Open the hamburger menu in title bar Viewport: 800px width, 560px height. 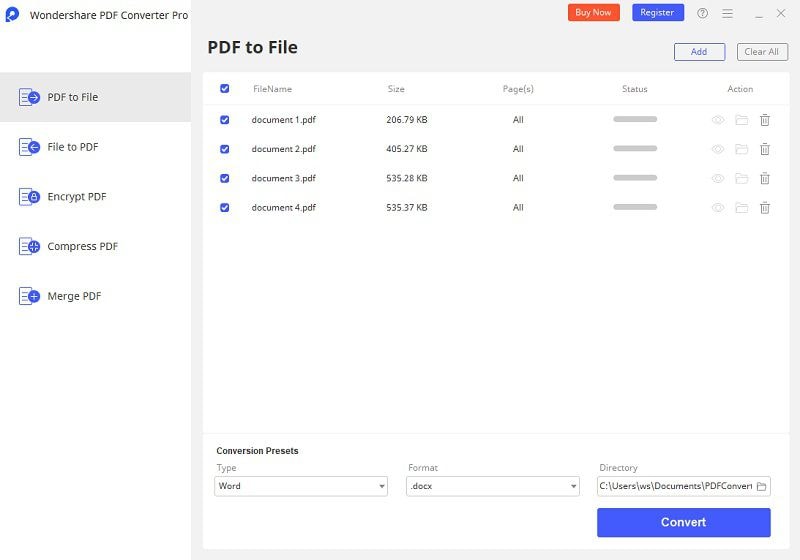[x=727, y=13]
